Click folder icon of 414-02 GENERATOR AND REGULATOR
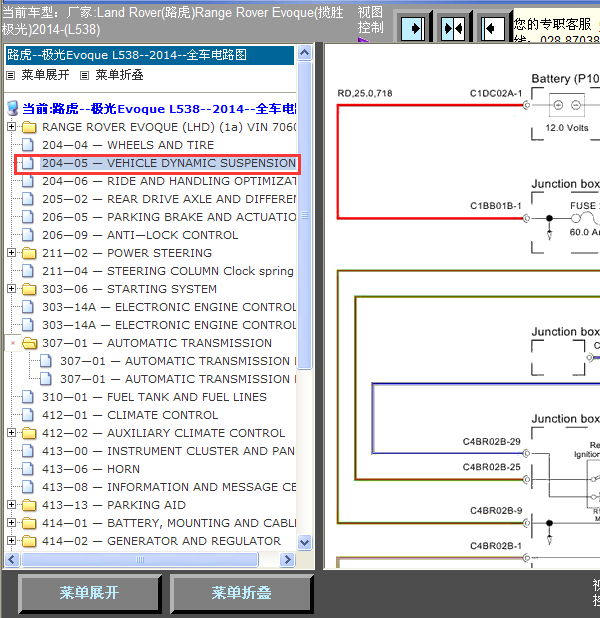Image resolution: width=600 pixels, height=618 pixels. point(29,541)
